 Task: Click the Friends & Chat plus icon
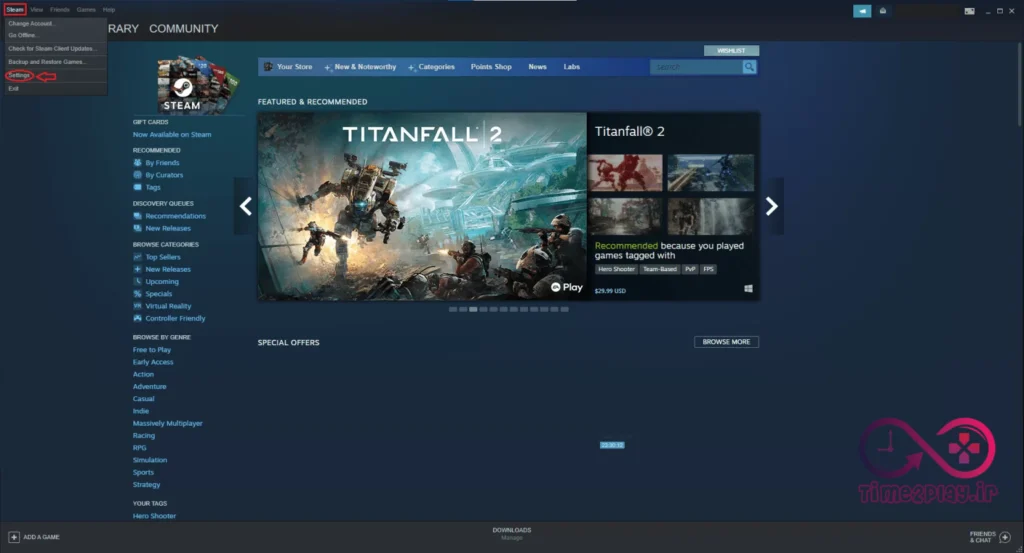[1005, 537]
